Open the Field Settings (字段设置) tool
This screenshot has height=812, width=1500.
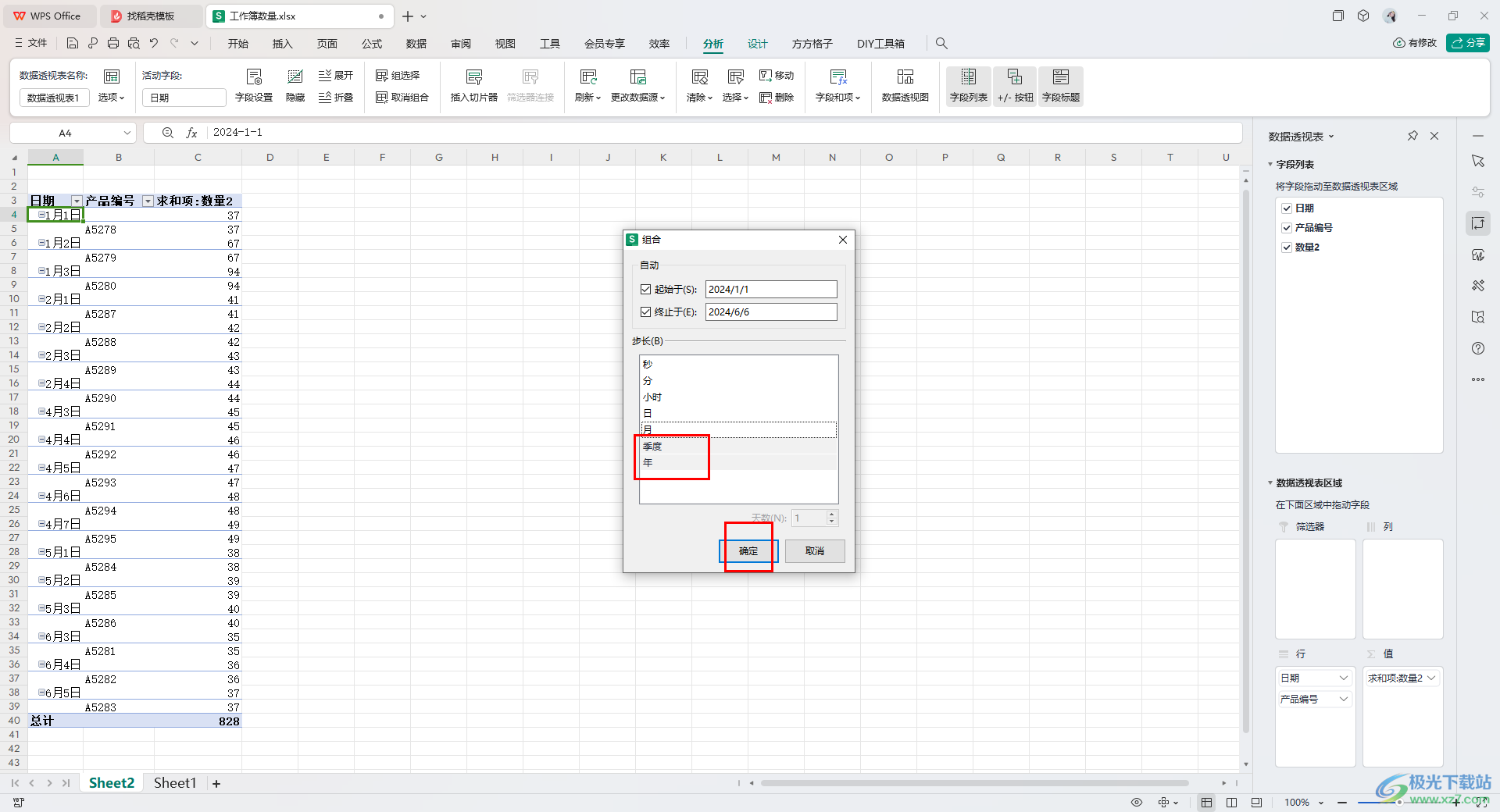[254, 86]
